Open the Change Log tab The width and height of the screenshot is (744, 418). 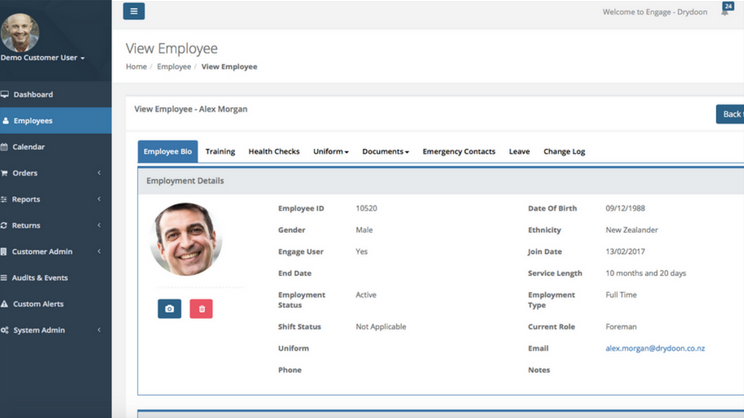tap(564, 151)
